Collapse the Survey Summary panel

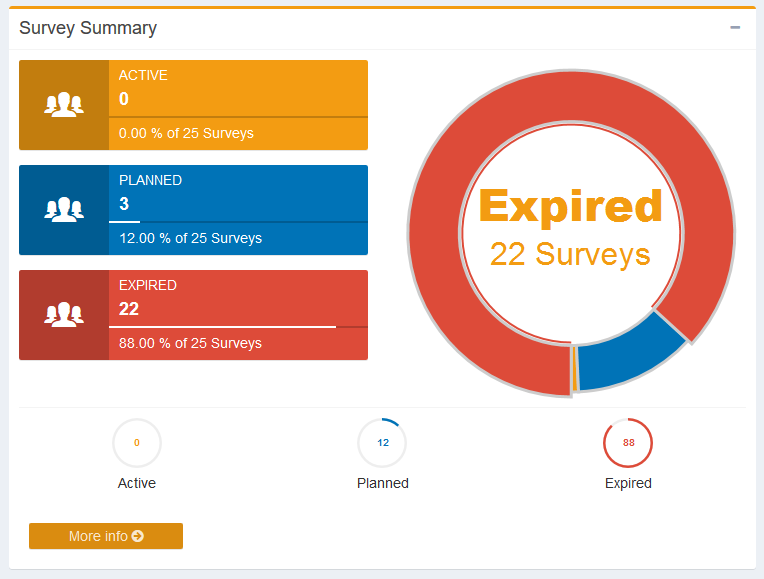[735, 28]
